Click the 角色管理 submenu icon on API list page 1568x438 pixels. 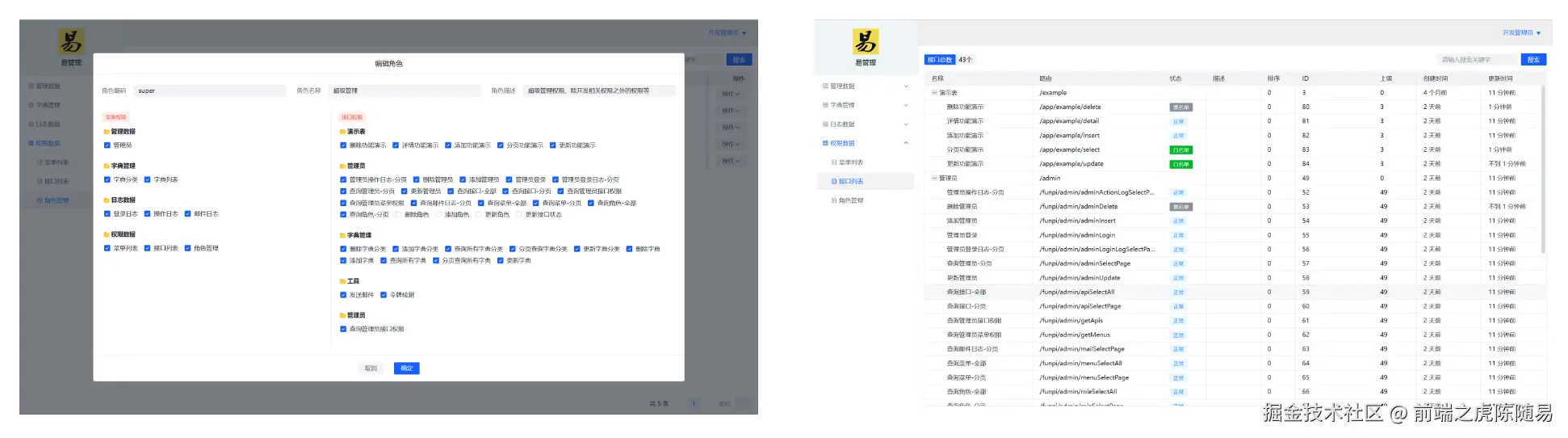[834, 200]
